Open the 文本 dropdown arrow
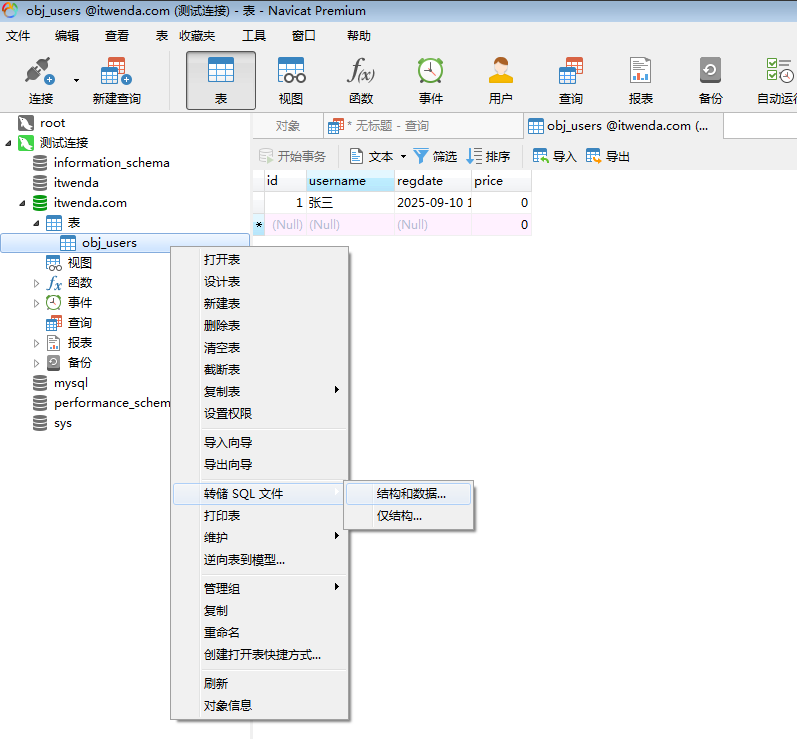 point(403,157)
